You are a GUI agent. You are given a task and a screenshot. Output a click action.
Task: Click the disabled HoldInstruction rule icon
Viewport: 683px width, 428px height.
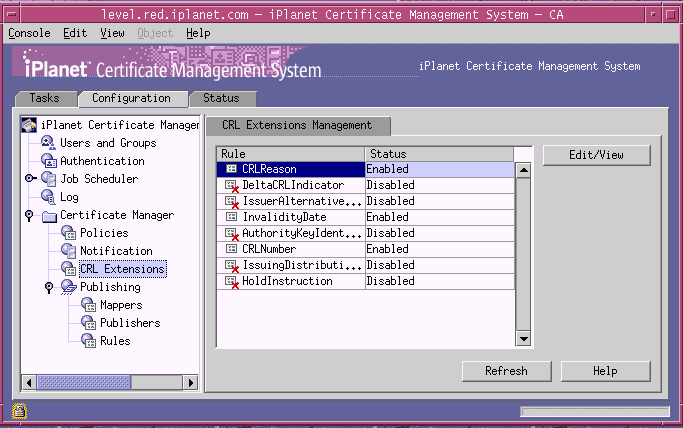pos(232,282)
